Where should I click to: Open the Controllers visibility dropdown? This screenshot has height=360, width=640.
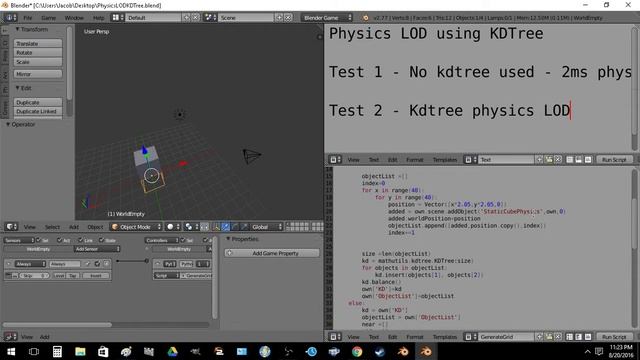162,240
